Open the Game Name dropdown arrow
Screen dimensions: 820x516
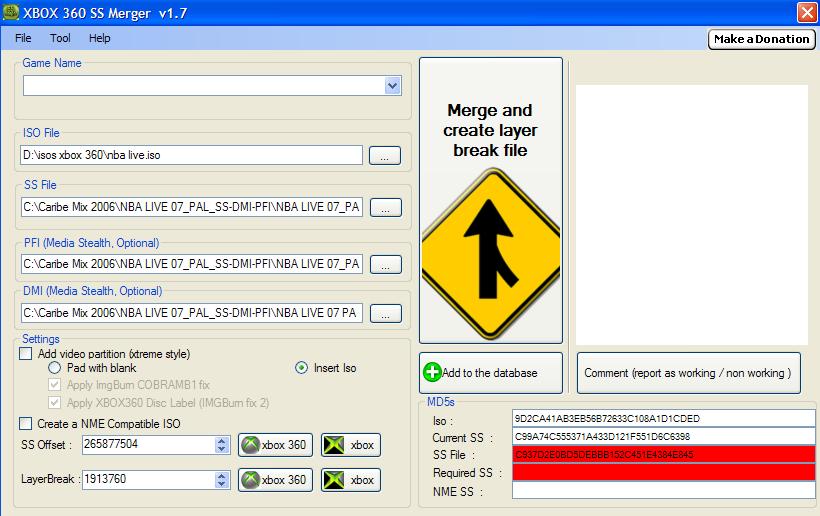pos(393,86)
